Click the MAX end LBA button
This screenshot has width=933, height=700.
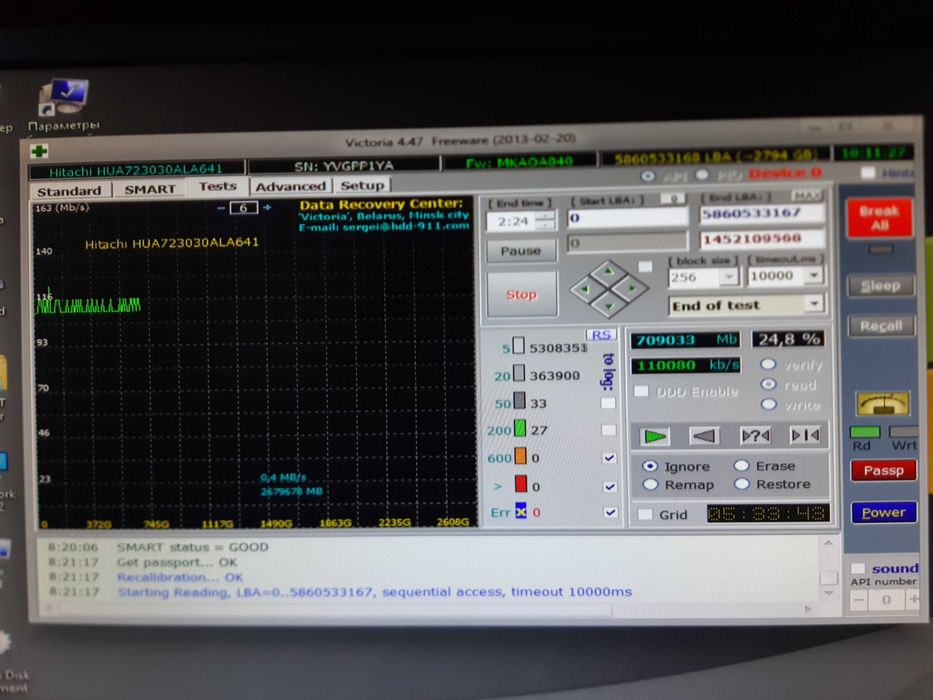coord(807,195)
